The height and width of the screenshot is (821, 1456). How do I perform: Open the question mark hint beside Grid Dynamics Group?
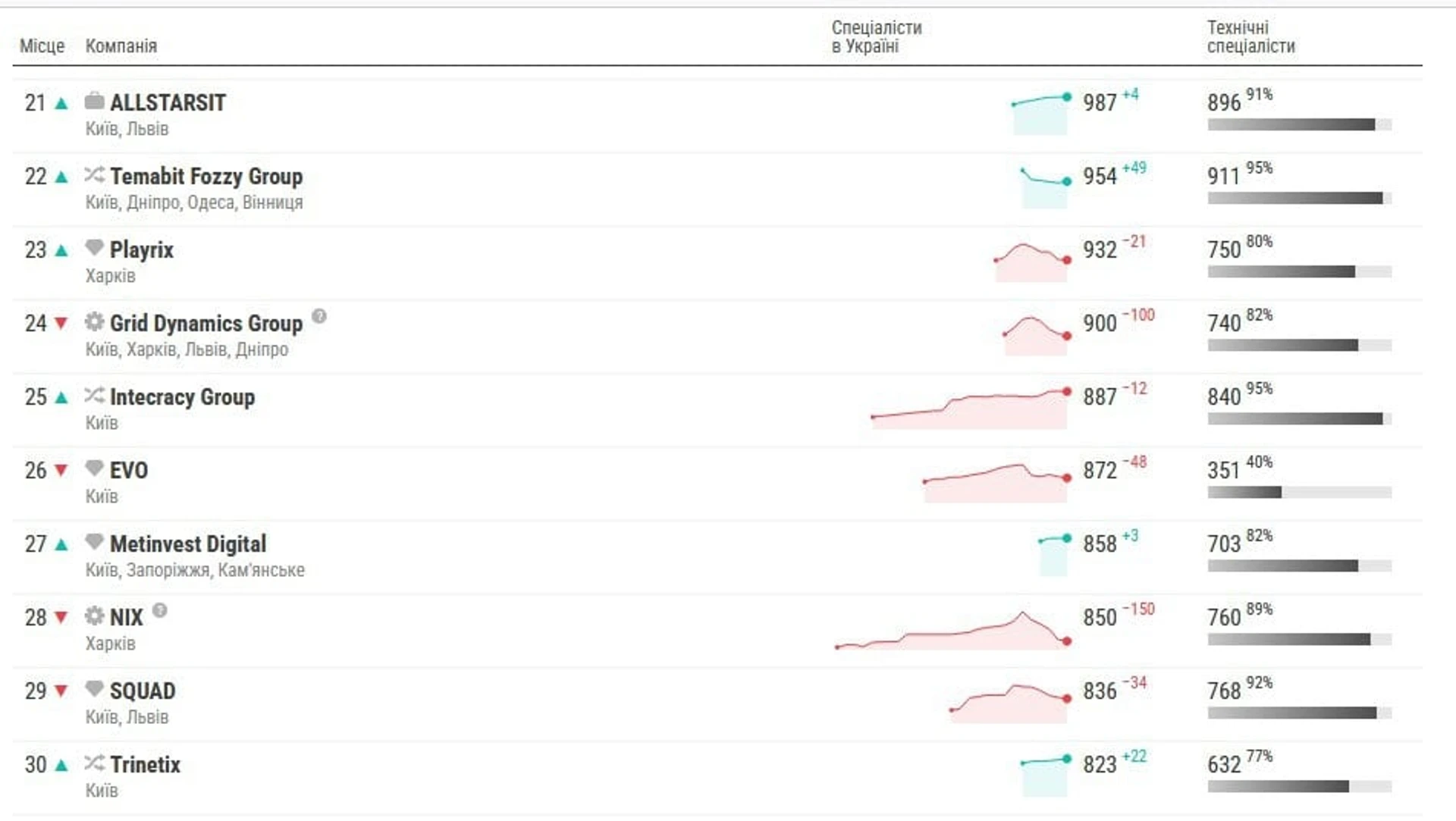click(319, 316)
